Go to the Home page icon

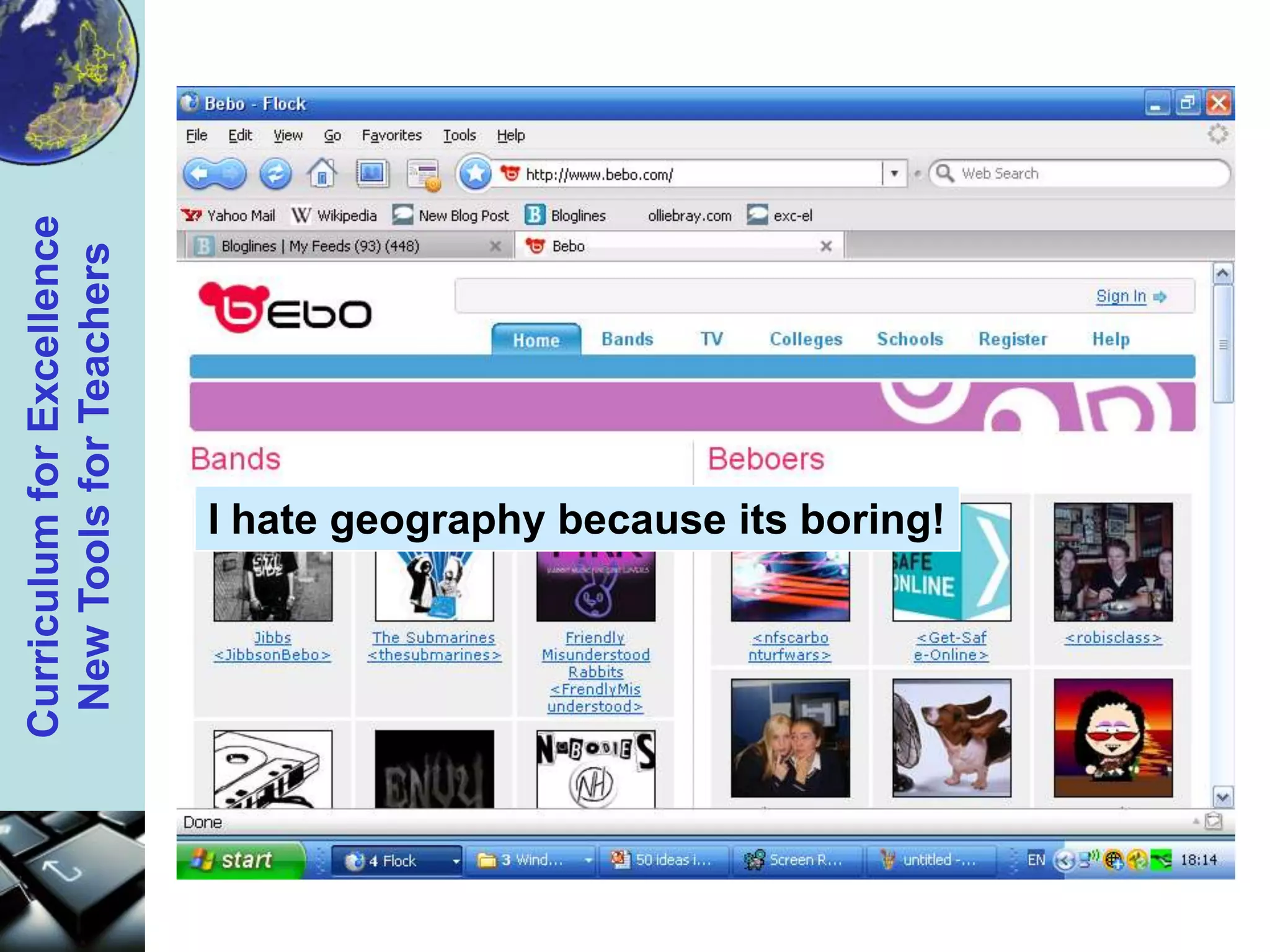click(x=322, y=174)
